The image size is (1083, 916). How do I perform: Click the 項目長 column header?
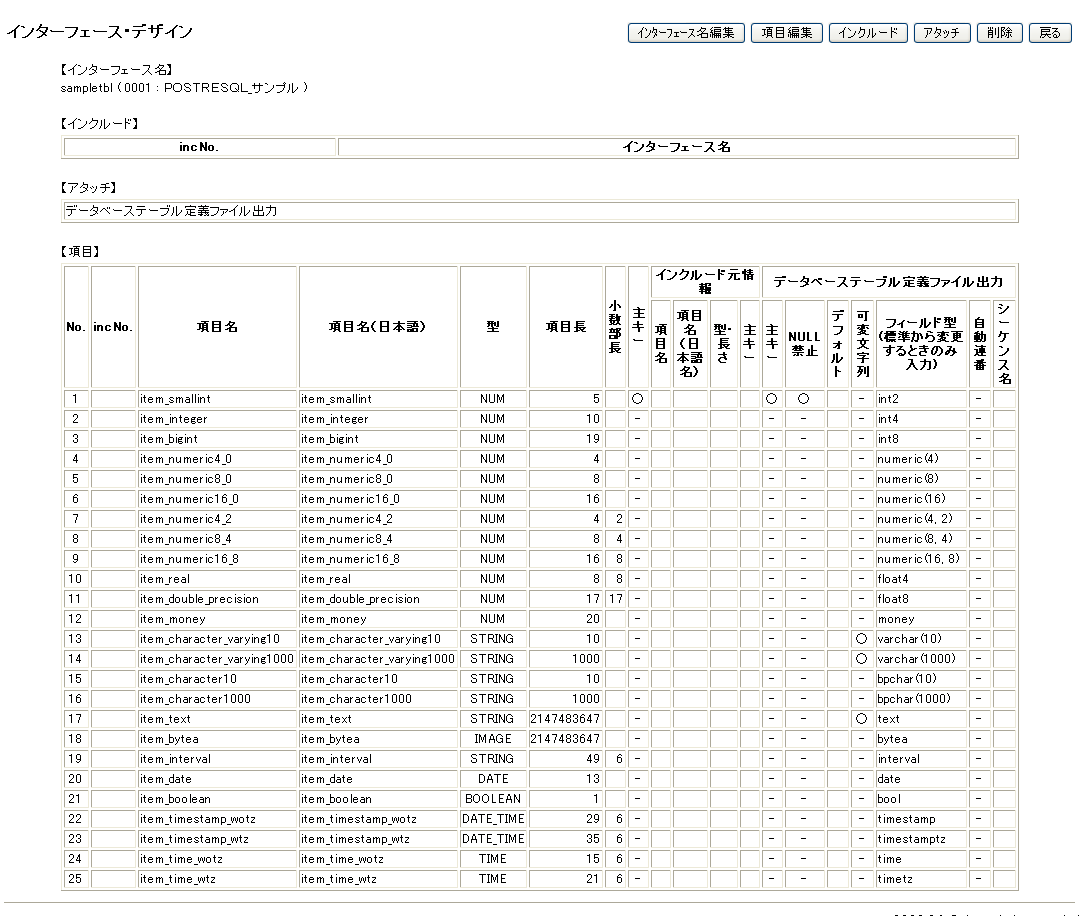565,327
